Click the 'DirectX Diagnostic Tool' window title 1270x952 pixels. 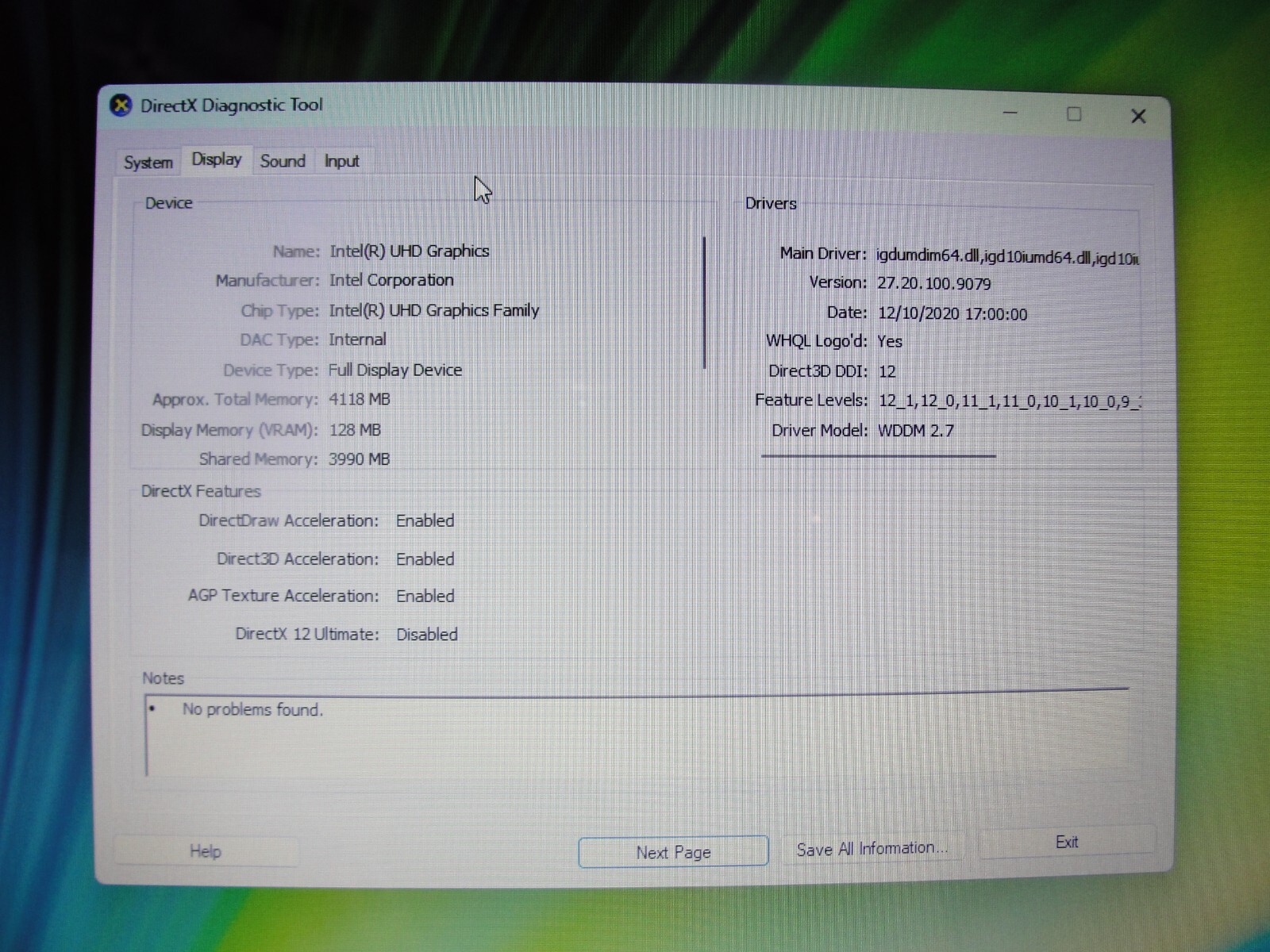click(x=232, y=105)
